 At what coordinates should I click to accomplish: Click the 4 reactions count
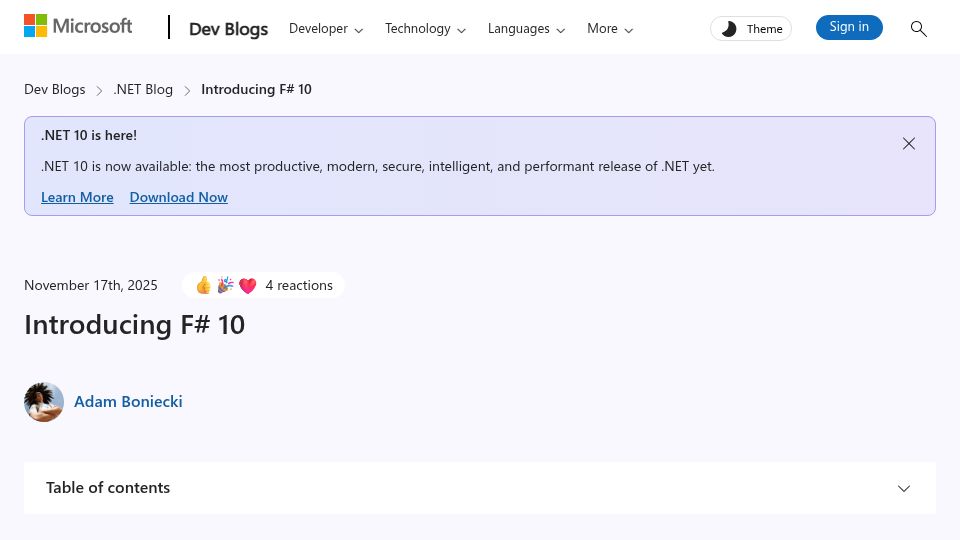point(299,285)
